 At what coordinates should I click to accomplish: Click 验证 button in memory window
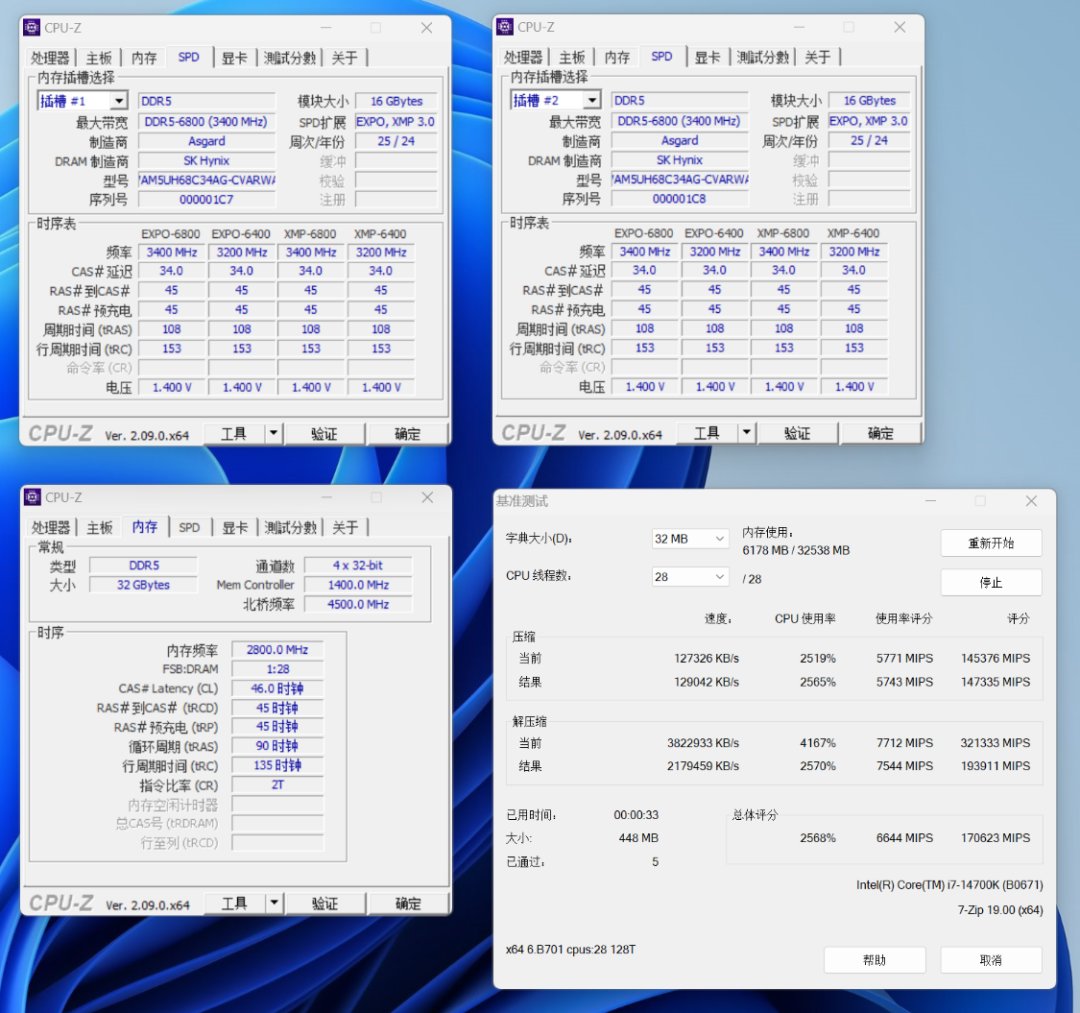[324, 904]
